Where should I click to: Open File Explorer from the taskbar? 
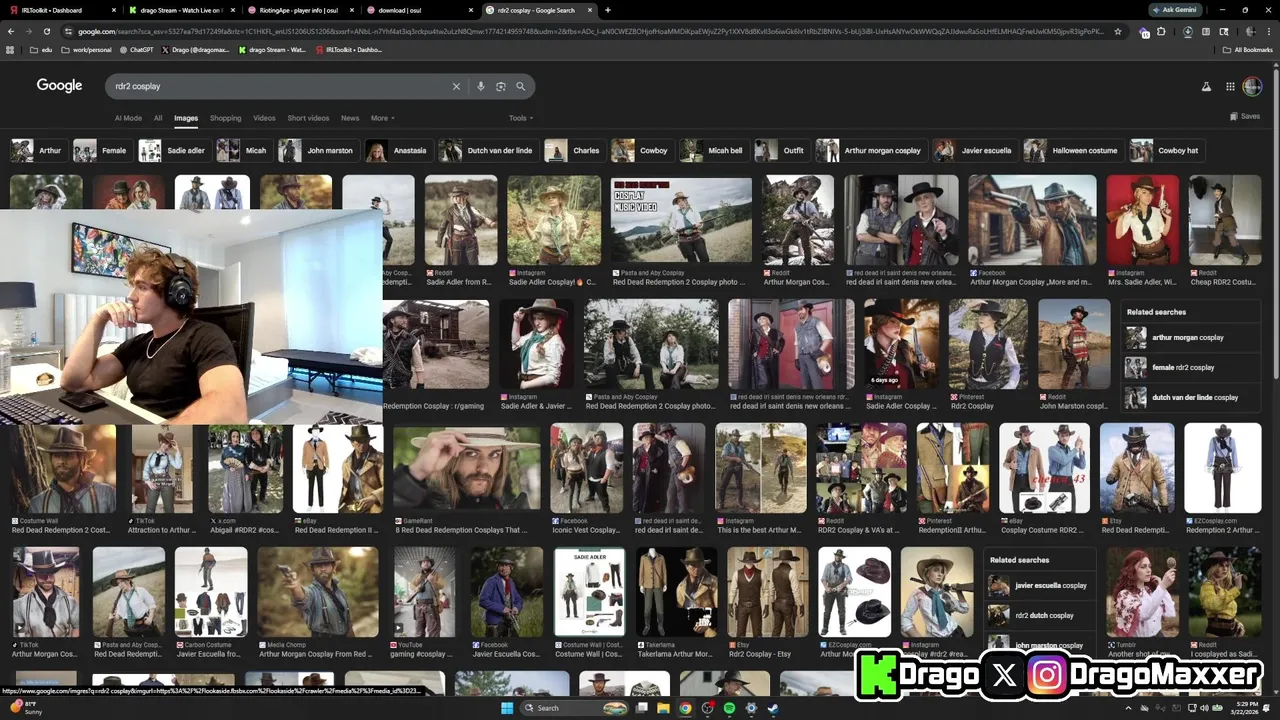coord(663,708)
